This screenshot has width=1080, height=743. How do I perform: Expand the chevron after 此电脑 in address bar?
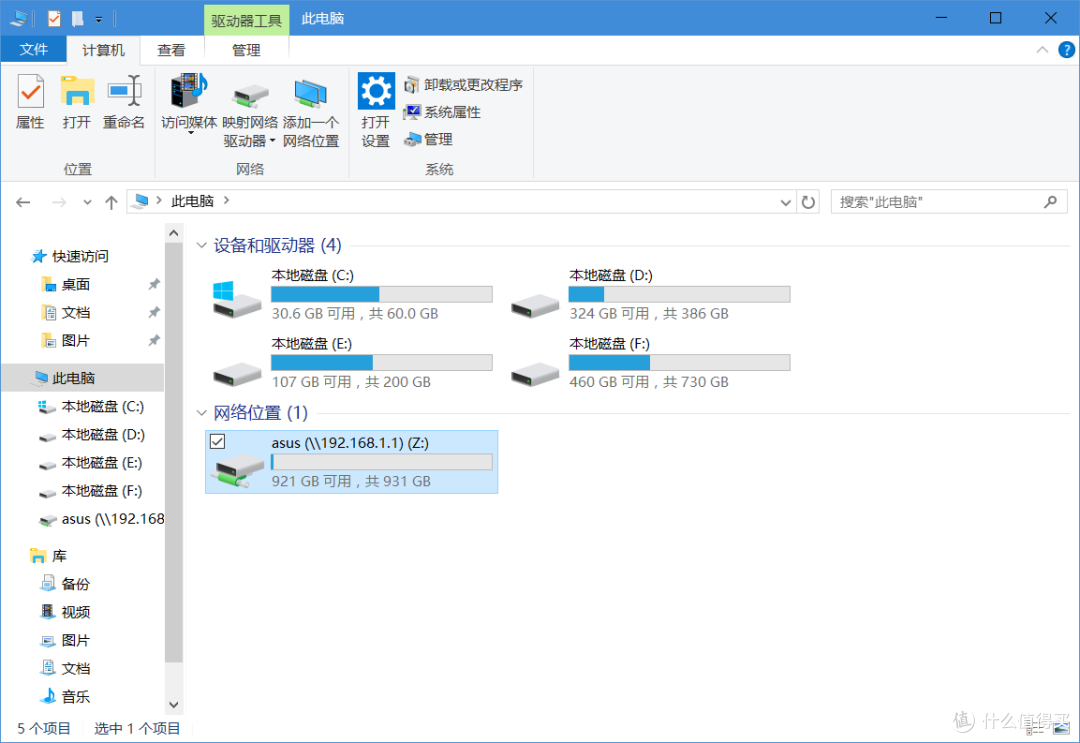(x=227, y=201)
